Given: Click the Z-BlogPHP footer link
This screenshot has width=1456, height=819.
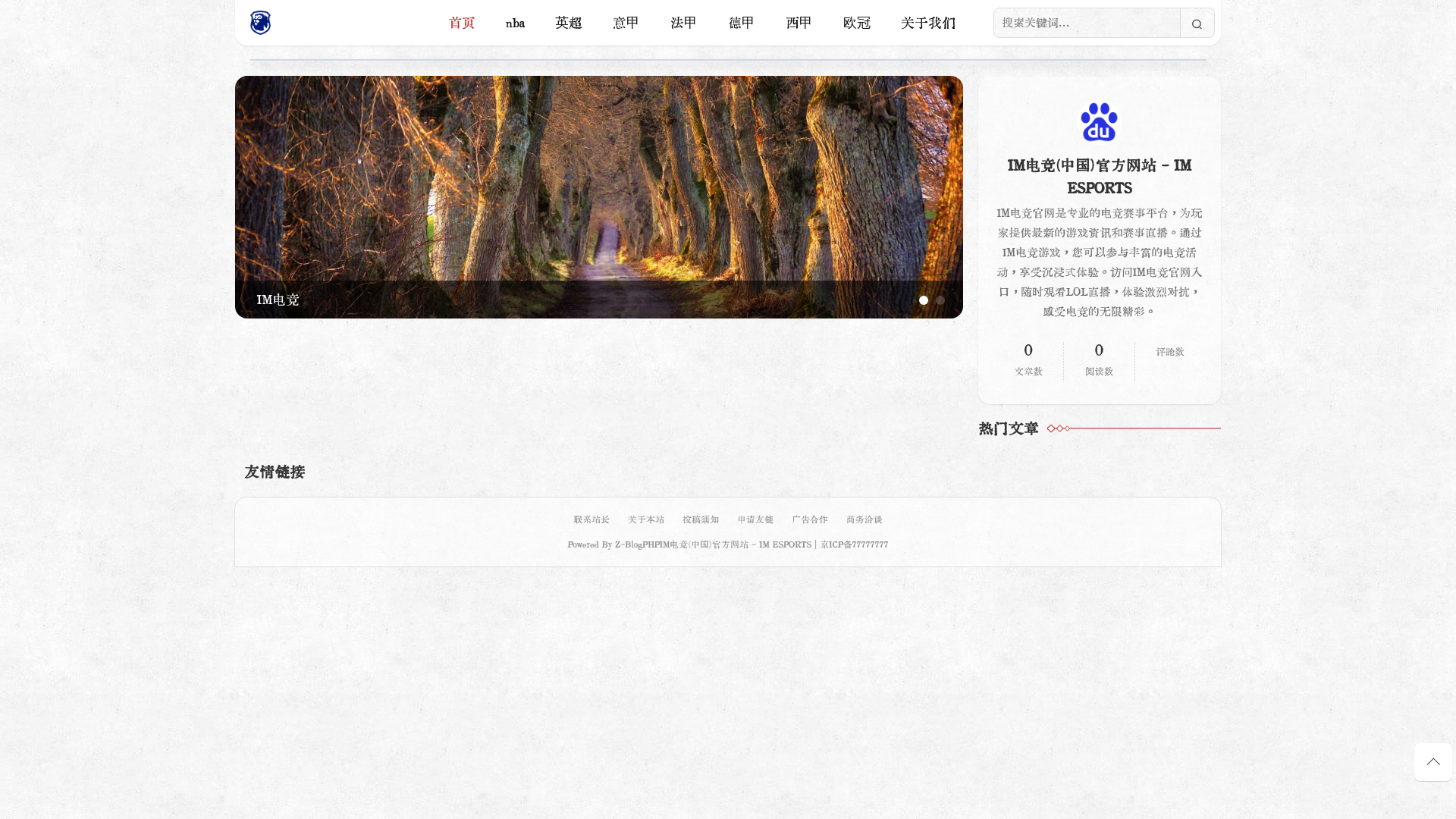Looking at the screenshot, I should point(635,544).
